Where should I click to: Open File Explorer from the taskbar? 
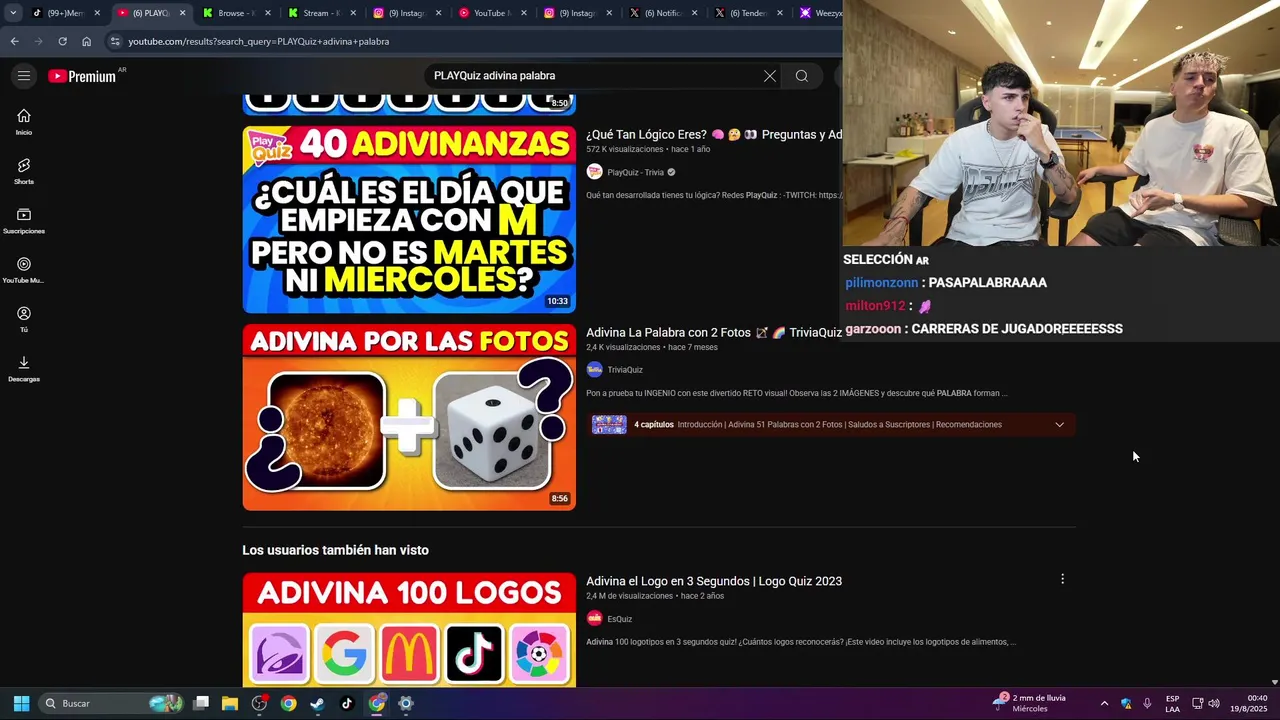(x=230, y=703)
